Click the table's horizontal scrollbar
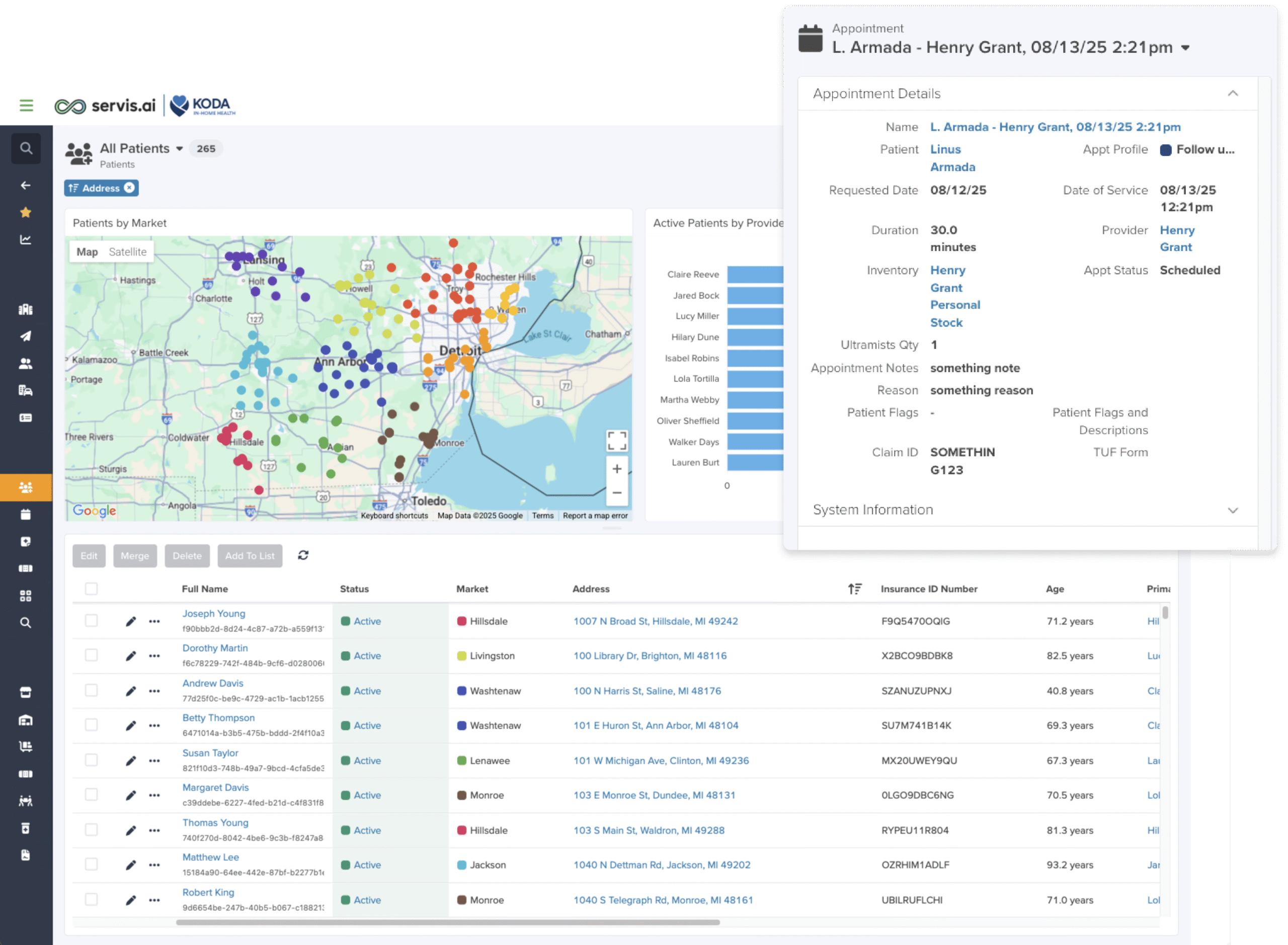The width and height of the screenshot is (1288, 945). [448, 923]
